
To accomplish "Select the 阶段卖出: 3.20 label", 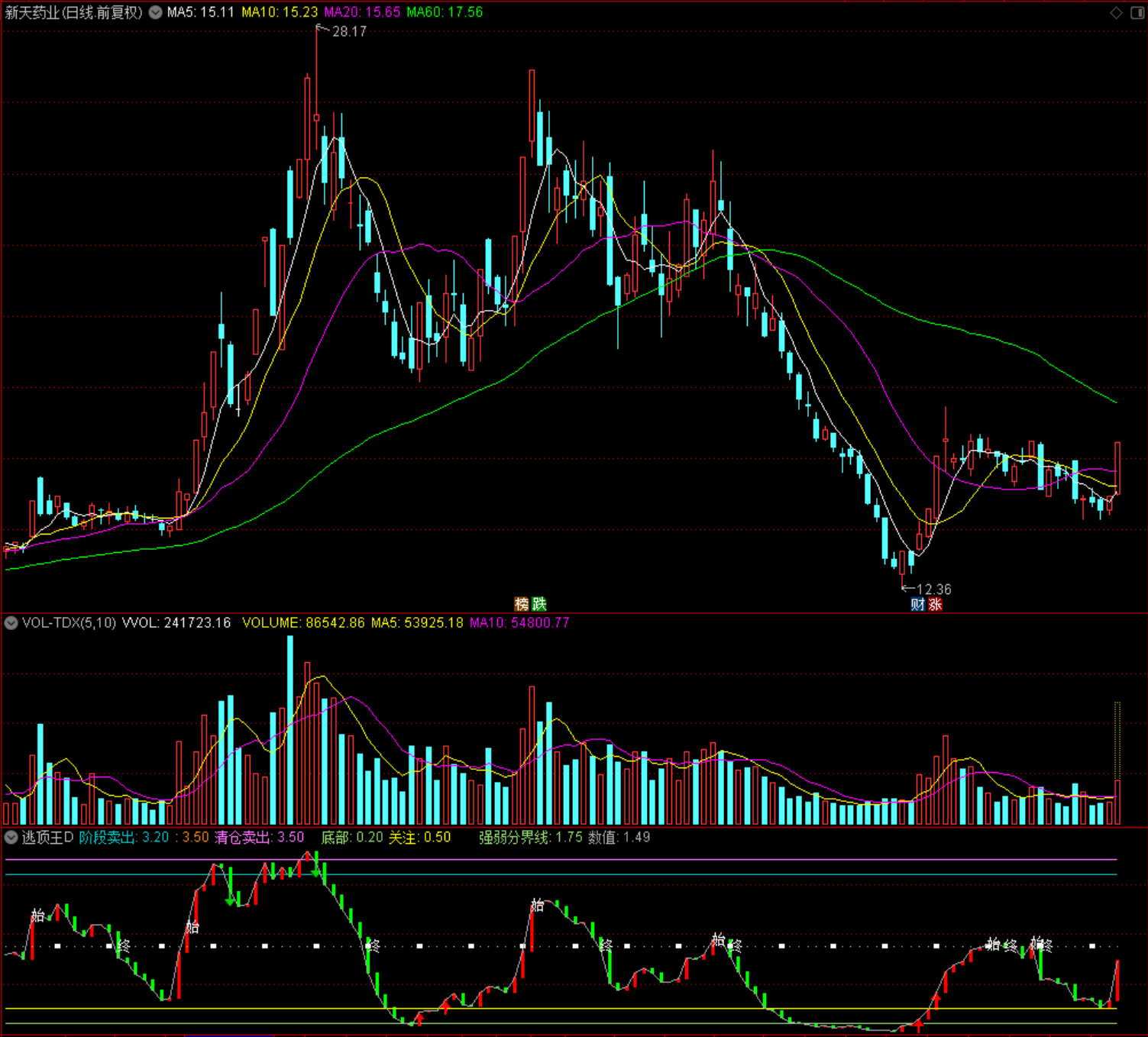I will (x=124, y=838).
